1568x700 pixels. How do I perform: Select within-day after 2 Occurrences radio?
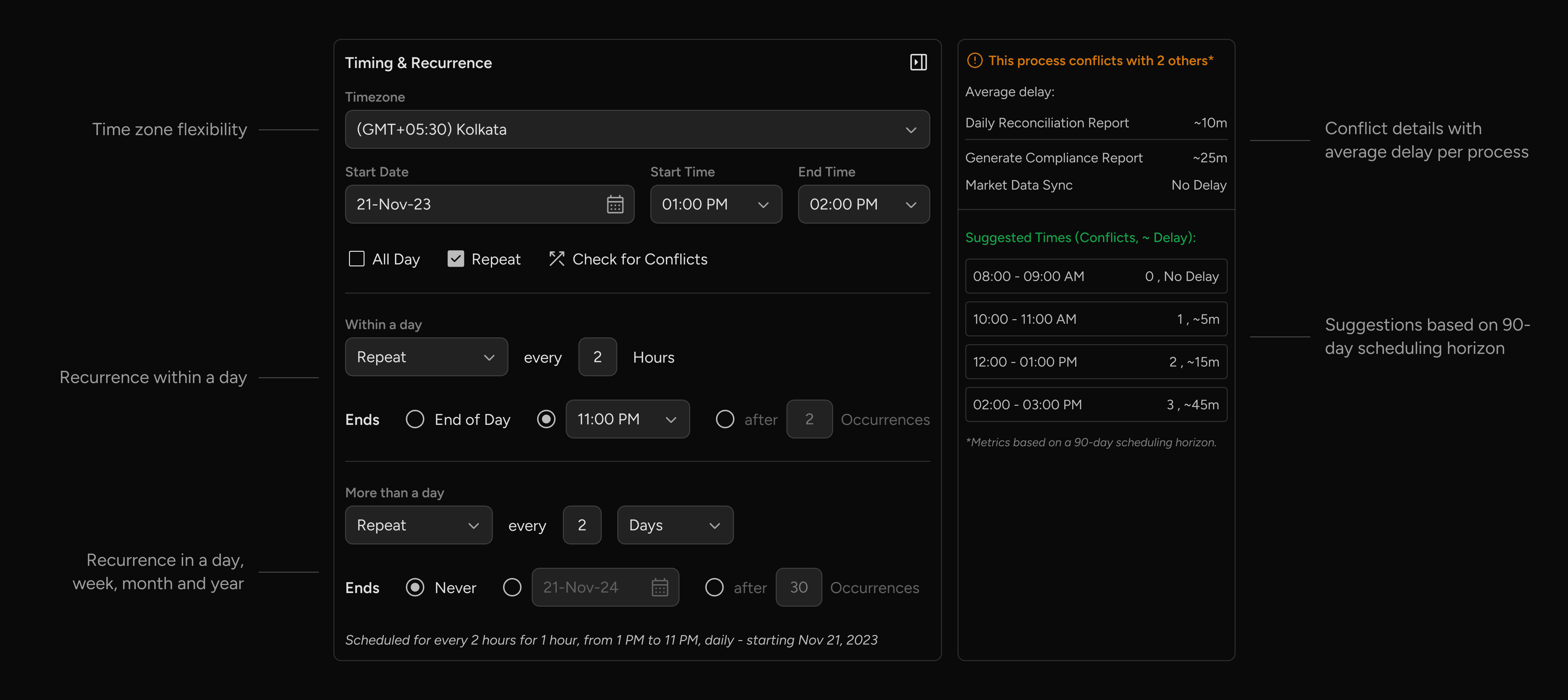(x=725, y=419)
